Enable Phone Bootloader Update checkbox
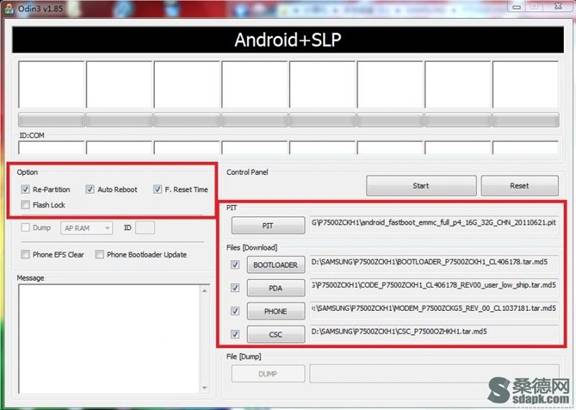 pos(100,254)
